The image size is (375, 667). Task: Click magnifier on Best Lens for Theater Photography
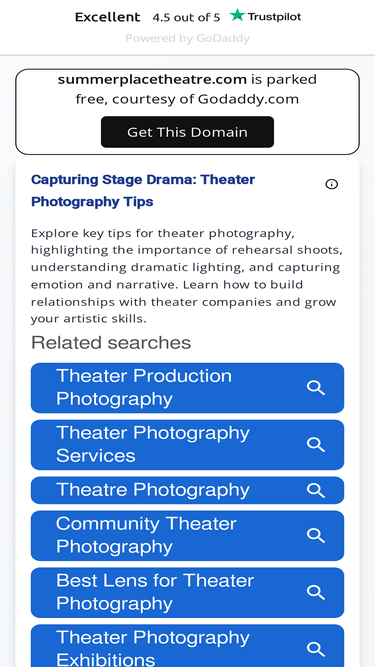tap(316, 593)
